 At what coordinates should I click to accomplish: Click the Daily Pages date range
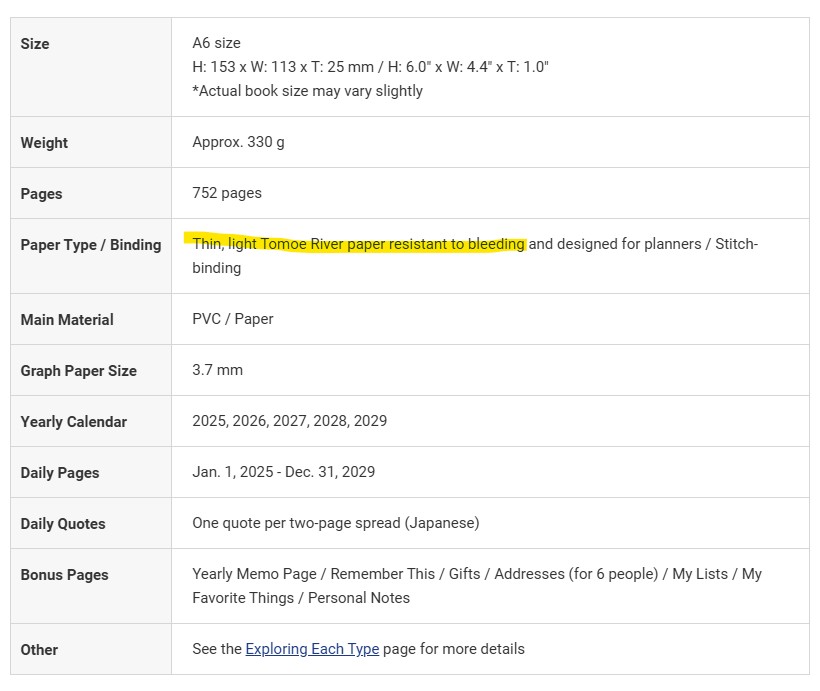click(x=283, y=472)
